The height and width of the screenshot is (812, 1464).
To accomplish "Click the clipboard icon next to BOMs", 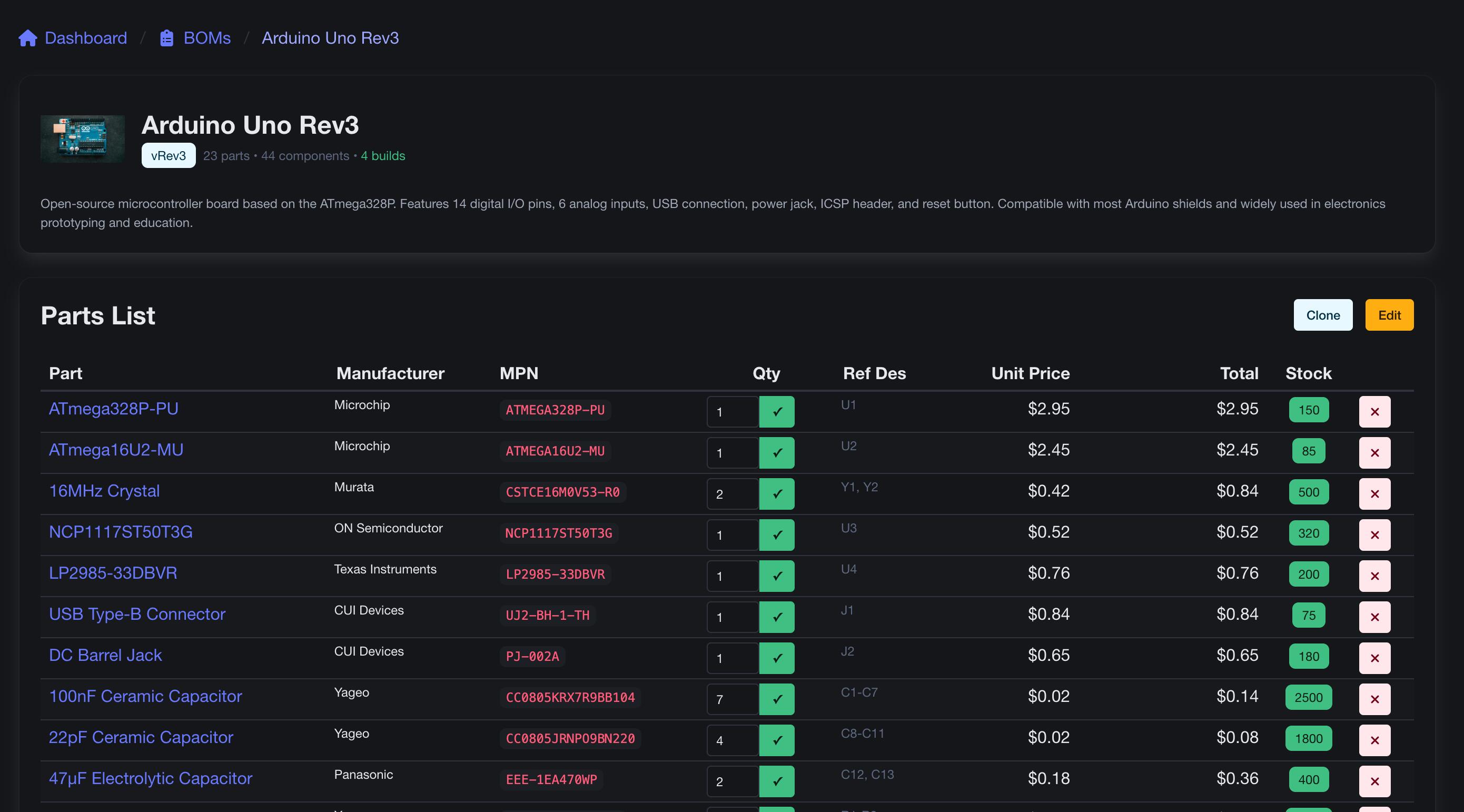I will 166,38.
